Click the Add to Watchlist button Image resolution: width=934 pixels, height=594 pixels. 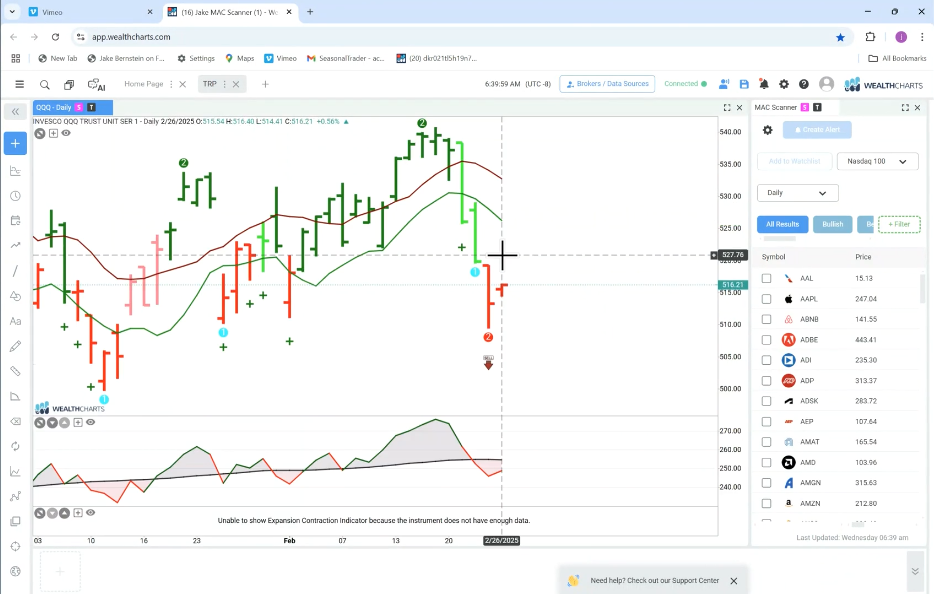tap(795, 161)
